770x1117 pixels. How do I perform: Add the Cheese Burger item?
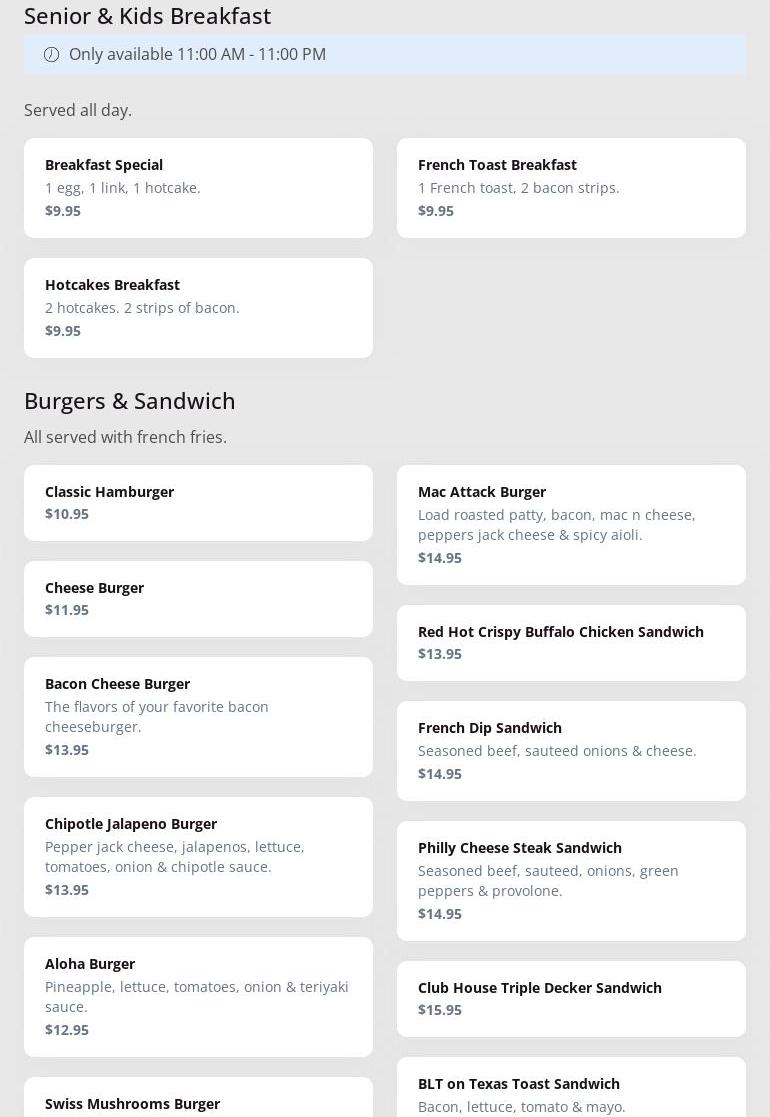198,599
